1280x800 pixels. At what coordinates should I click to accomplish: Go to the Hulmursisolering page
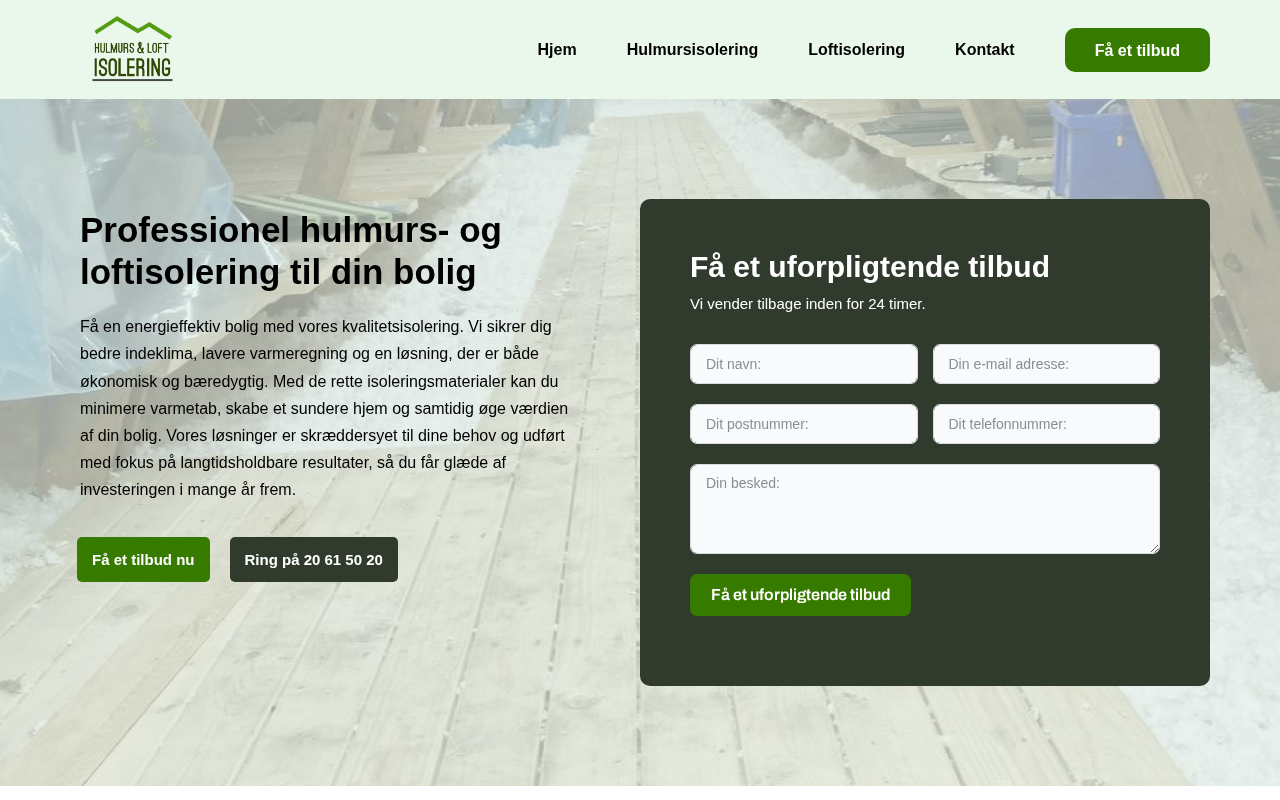692,50
